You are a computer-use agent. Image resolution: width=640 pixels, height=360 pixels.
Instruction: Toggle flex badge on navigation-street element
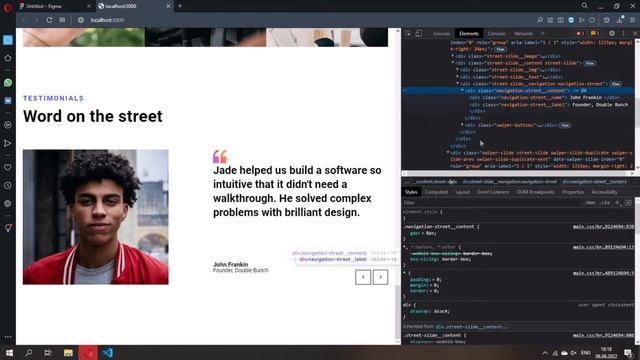click(x=616, y=84)
